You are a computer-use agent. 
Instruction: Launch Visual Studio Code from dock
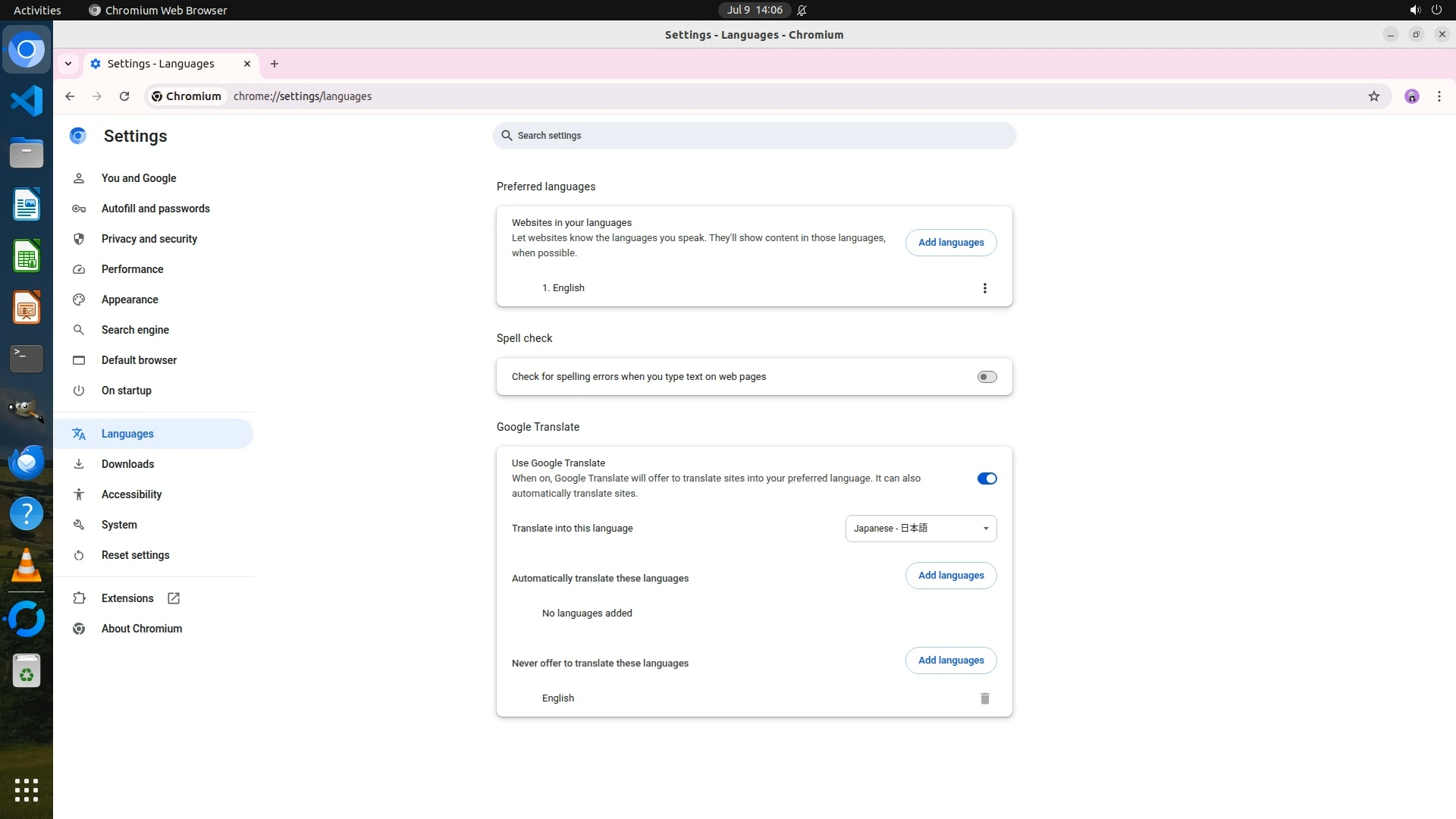click(x=27, y=101)
